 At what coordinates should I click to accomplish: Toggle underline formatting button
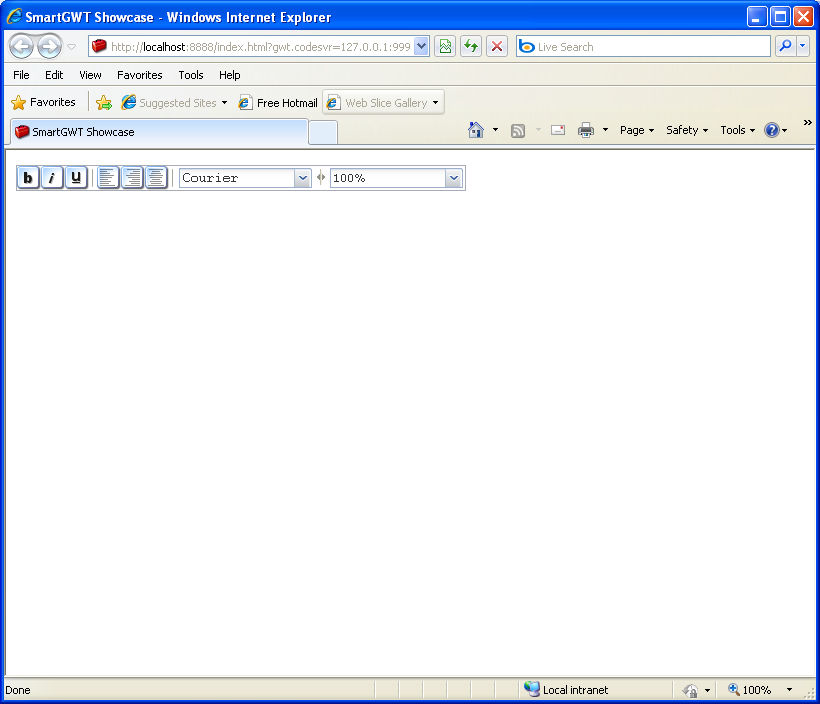pyautogui.click(x=76, y=178)
